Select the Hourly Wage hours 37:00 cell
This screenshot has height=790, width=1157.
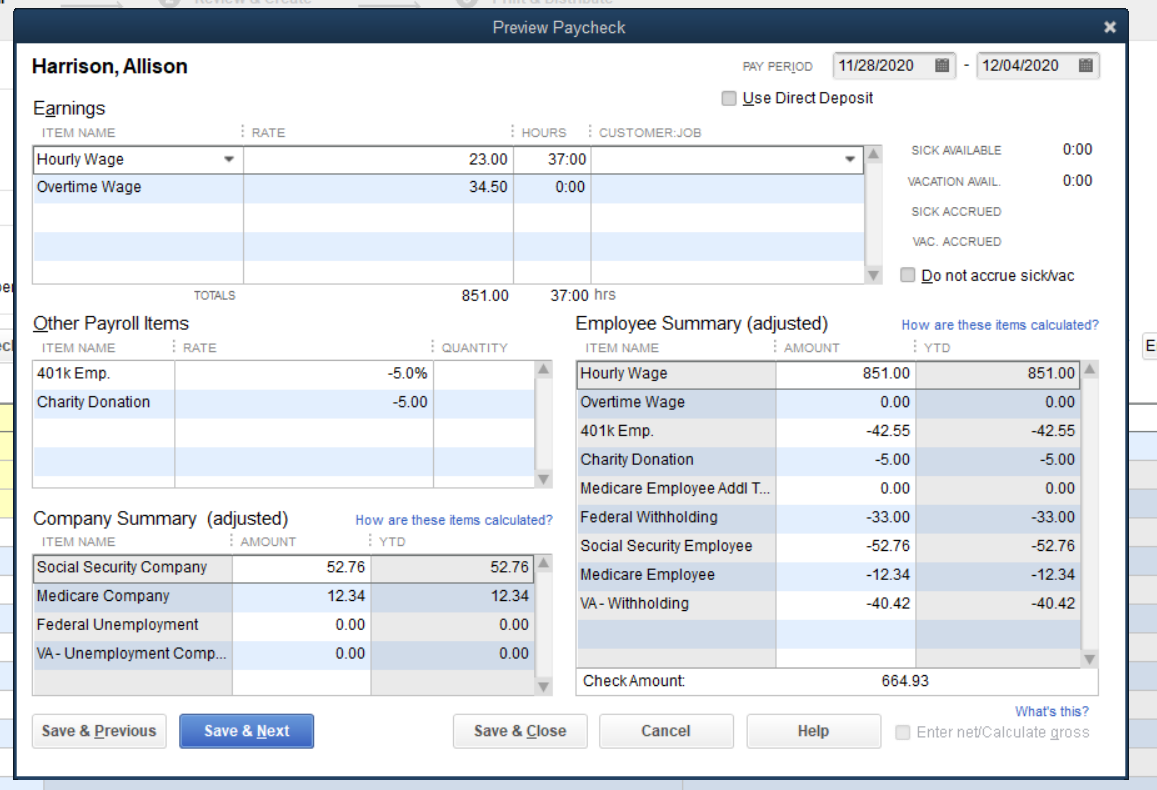click(x=552, y=159)
